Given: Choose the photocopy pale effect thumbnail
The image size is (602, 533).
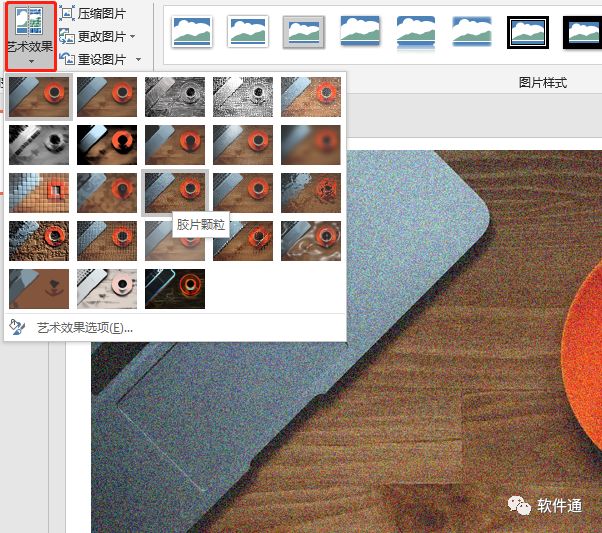Looking at the screenshot, I should pyautogui.click(x=107, y=288).
